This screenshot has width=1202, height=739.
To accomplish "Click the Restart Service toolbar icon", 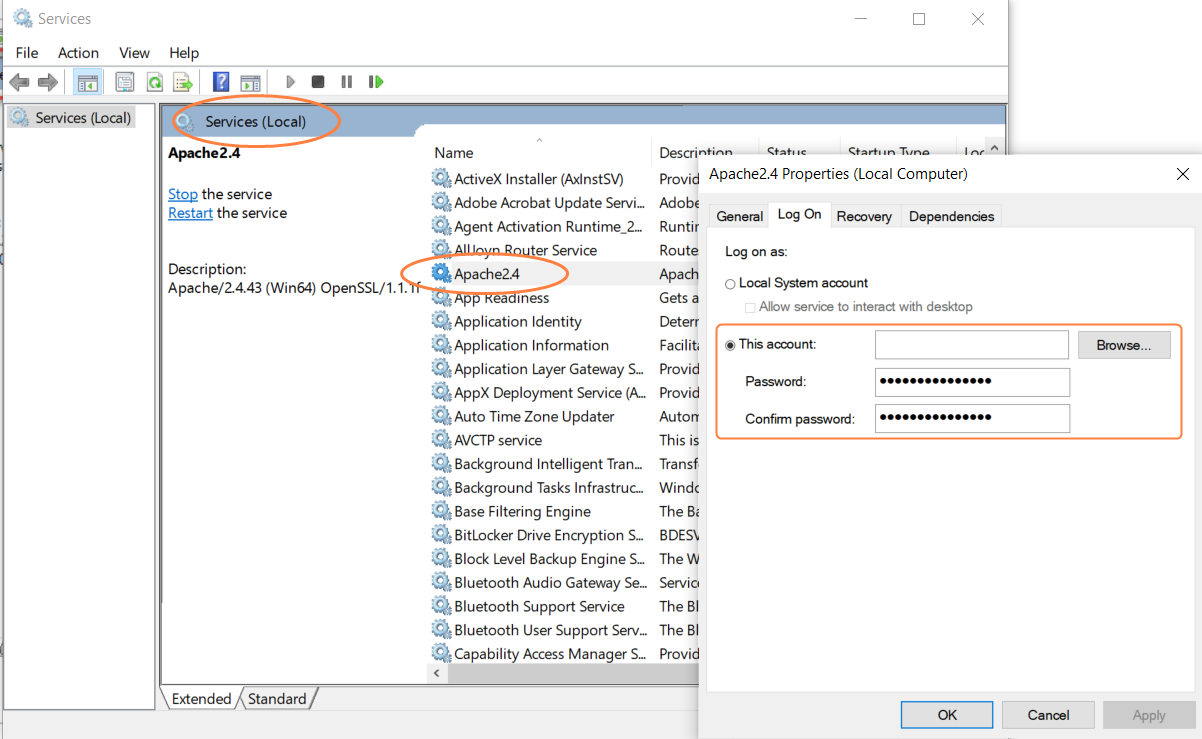I will [x=376, y=82].
